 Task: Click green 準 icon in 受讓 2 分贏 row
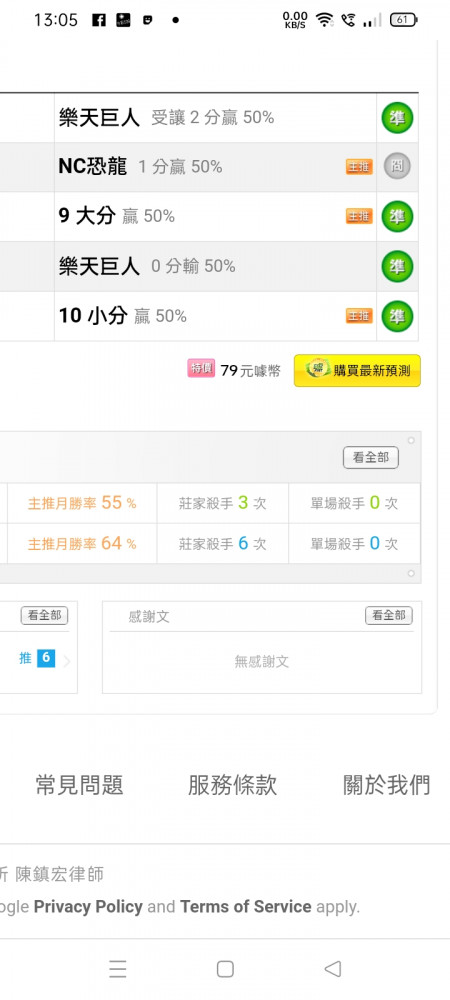397,118
